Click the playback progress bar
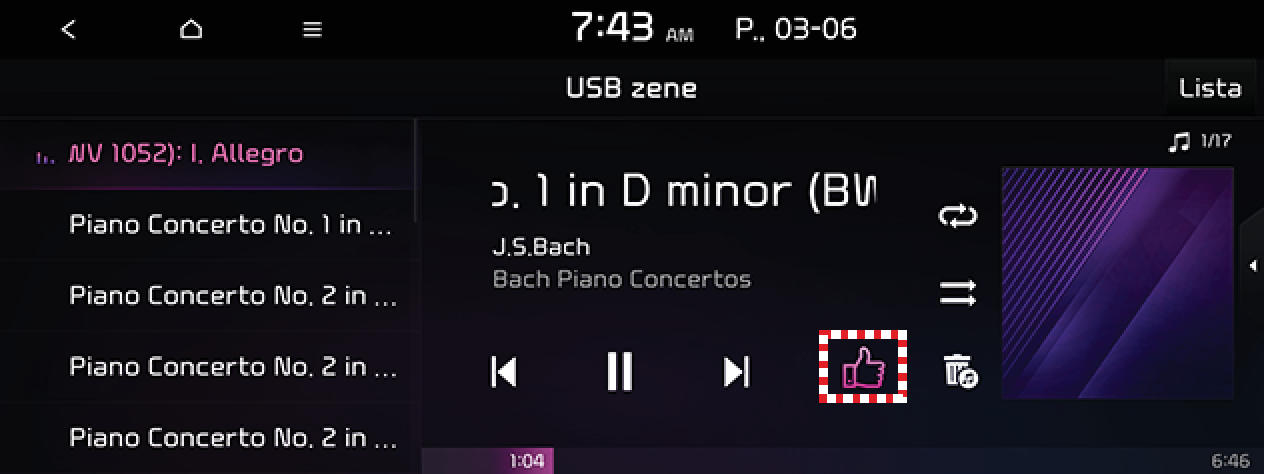 (x=842, y=461)
